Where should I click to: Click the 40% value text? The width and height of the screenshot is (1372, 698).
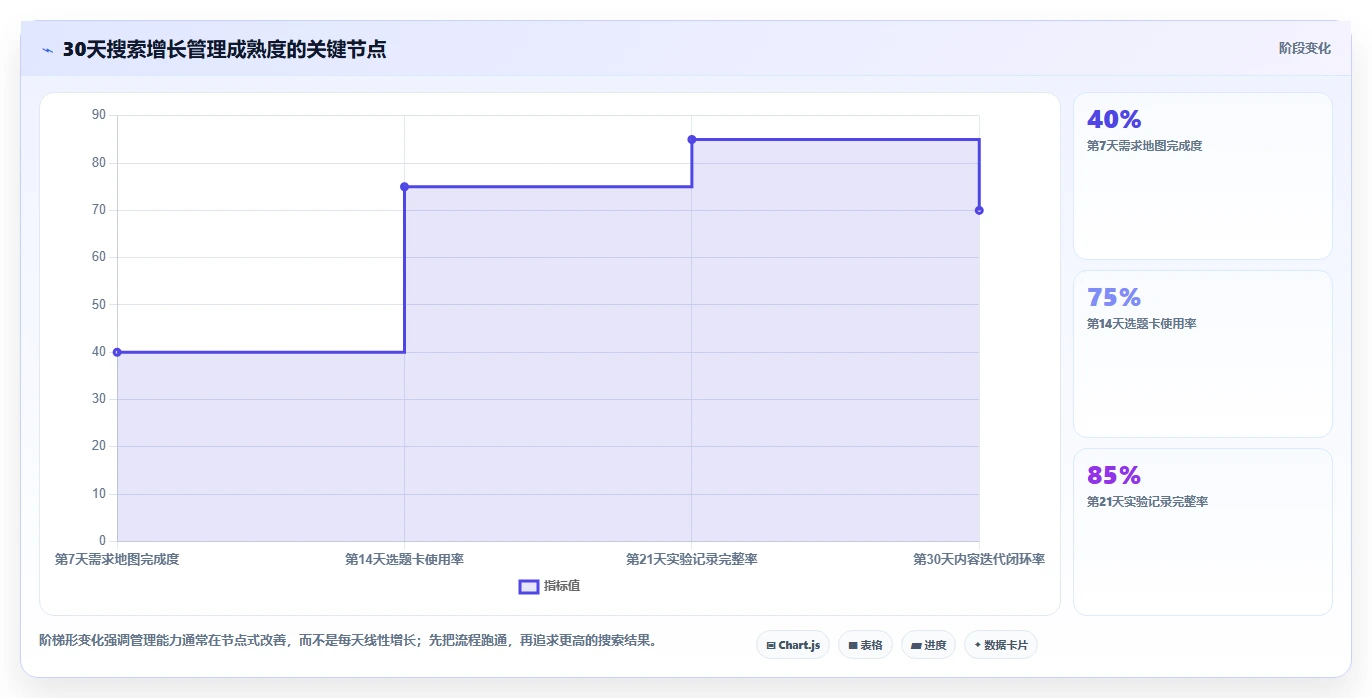point(1114,120)
